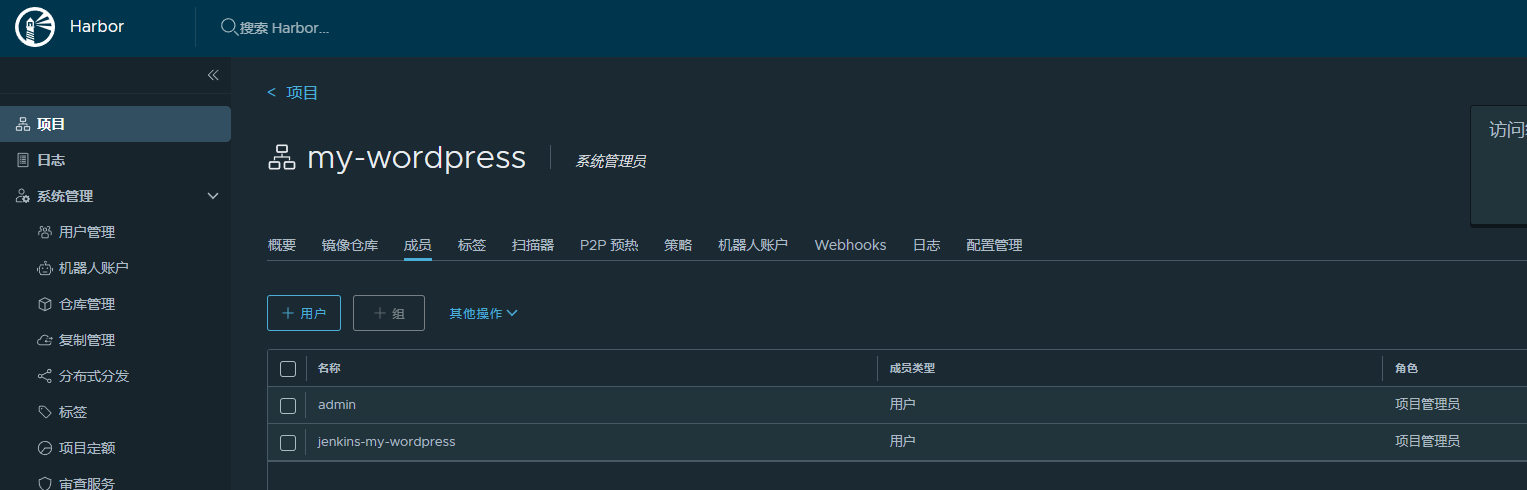Screen dimensions: 1527x490
Task: Click the 仓库管理 cube icon
Action: point(44,304)
